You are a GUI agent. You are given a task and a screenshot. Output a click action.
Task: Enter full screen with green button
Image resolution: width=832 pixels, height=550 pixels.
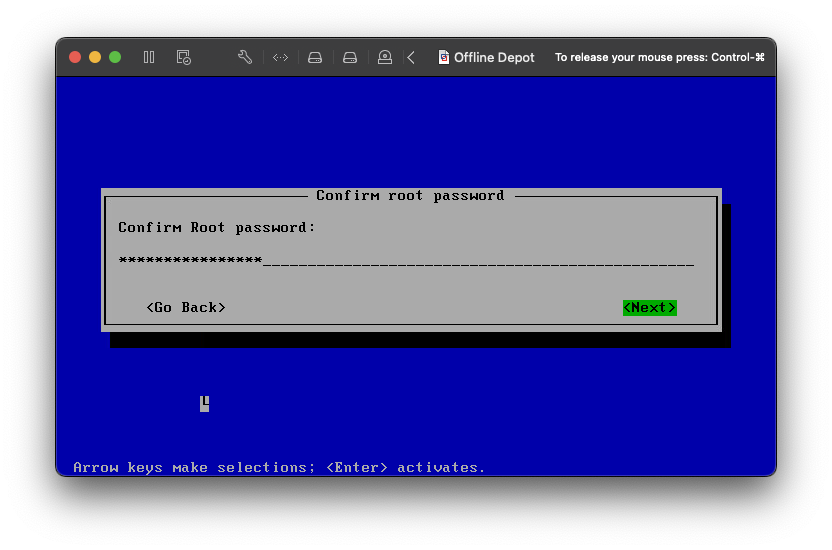coord(115,57)
